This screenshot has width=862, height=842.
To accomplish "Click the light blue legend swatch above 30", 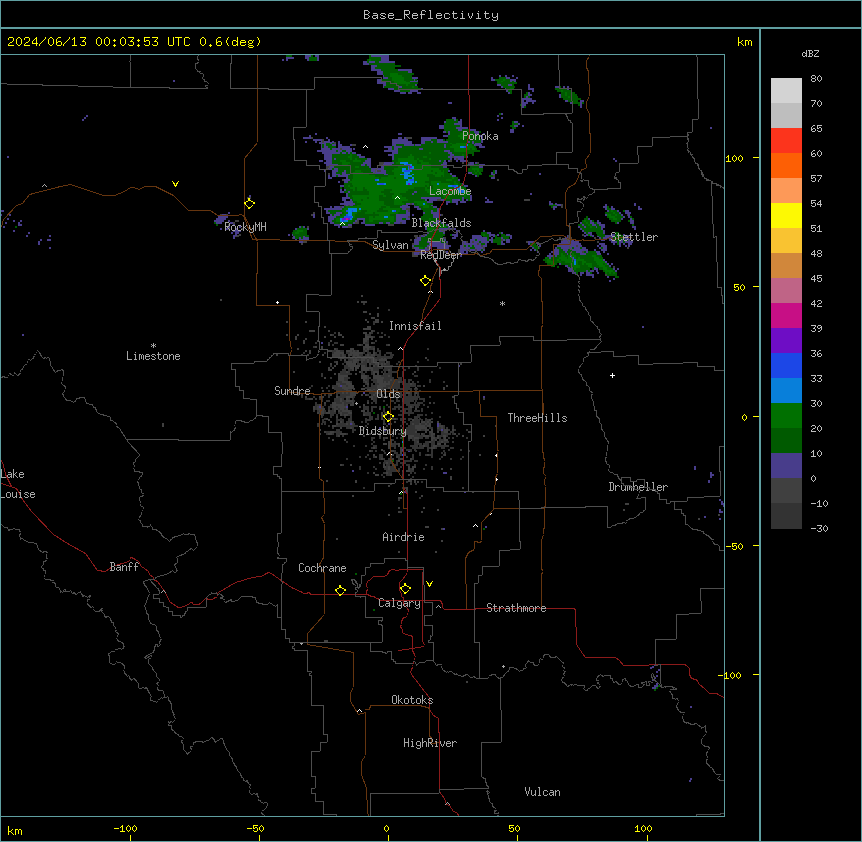I will coord(786,390).
